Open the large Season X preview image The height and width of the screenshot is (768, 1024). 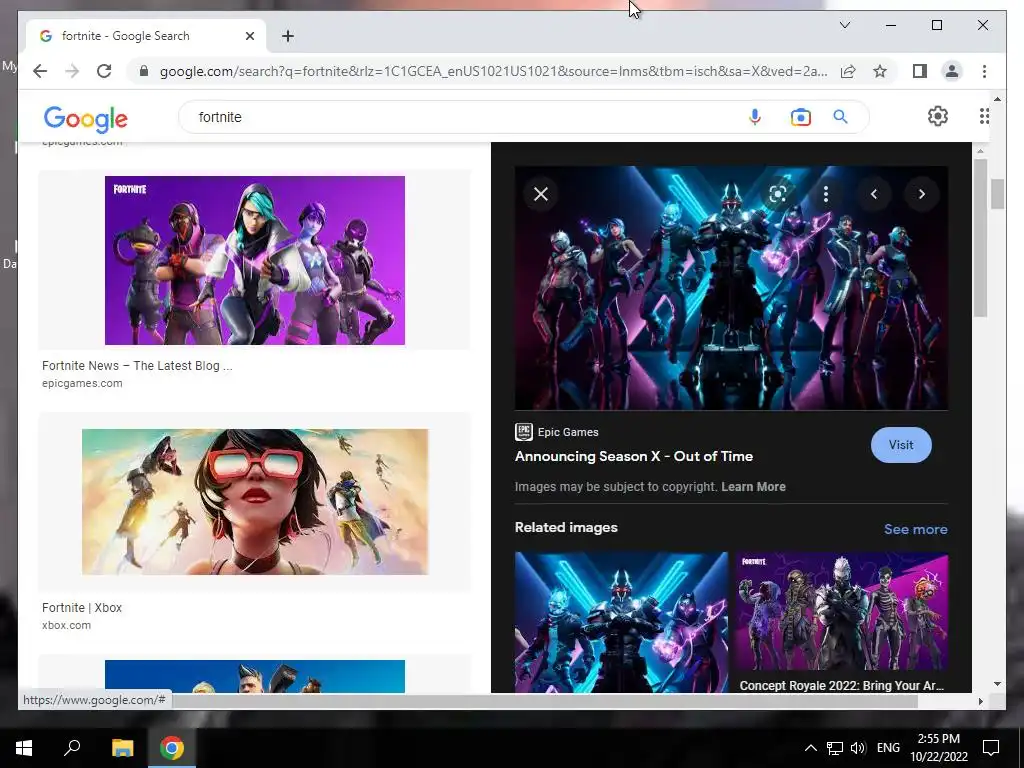(731, 287)
